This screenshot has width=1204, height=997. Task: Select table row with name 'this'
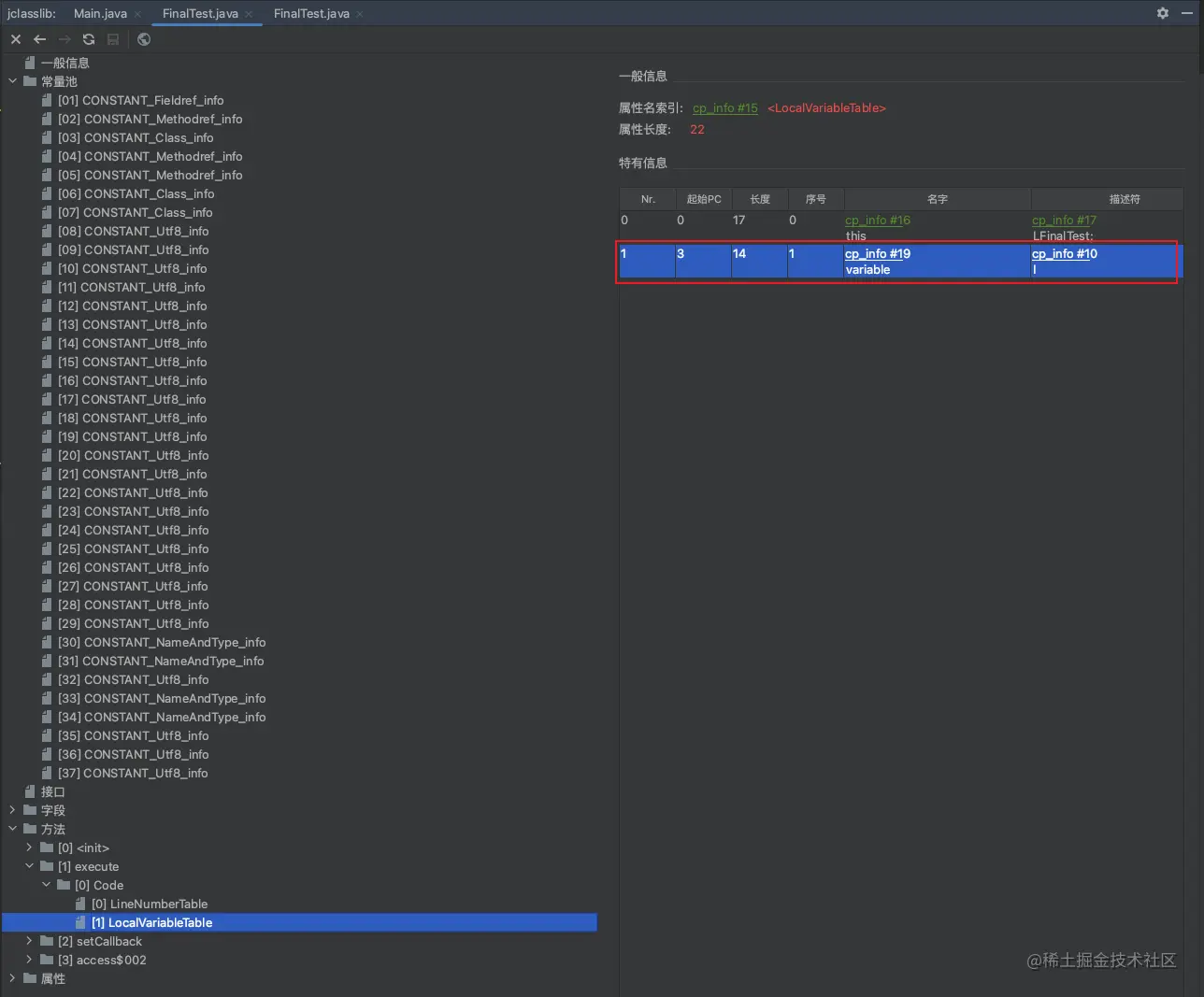pos(901,228)
